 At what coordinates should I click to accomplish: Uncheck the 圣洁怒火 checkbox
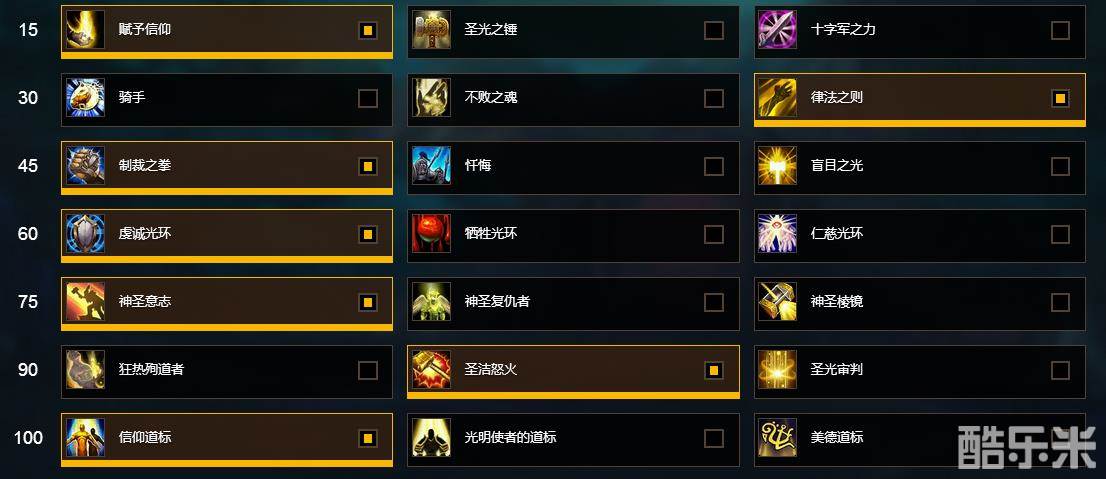pos(714,370)
